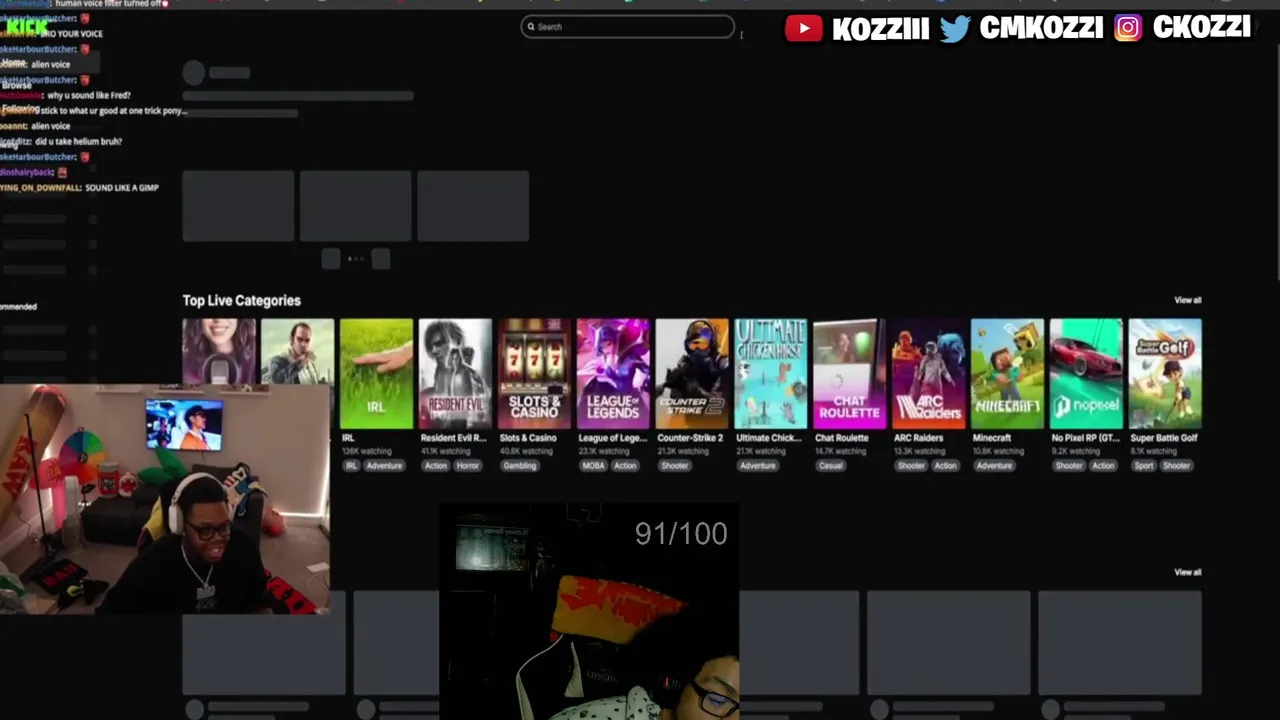The height and width of the screenshot is (720, 1280).
Task: Select the Action tag under League of Legends
Action: pyautogui.click(x=625, y=466)
